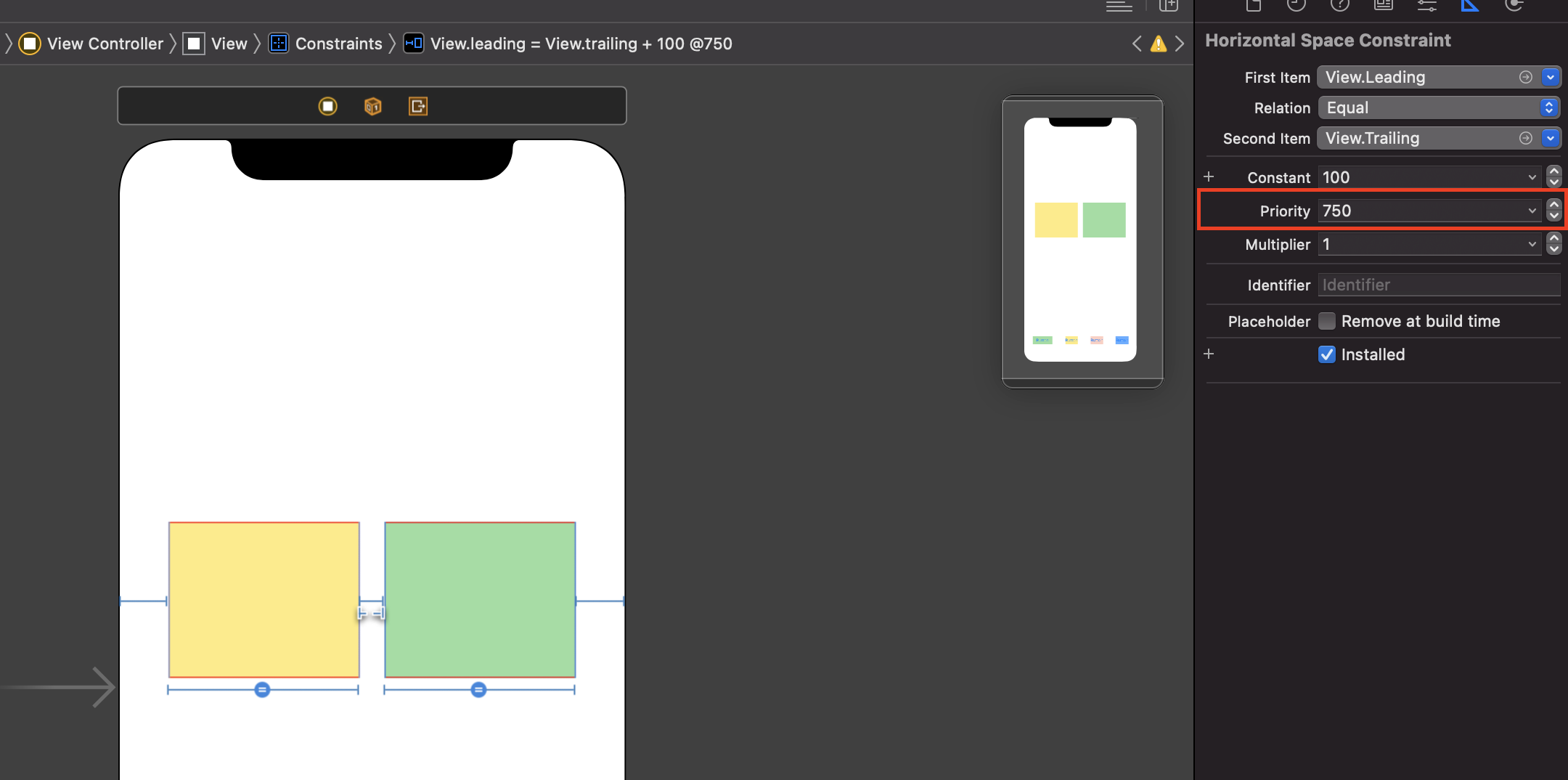Click the plus button next to Constant
The height and width of the screenshot is (780, 1568).
(1209, 176)
